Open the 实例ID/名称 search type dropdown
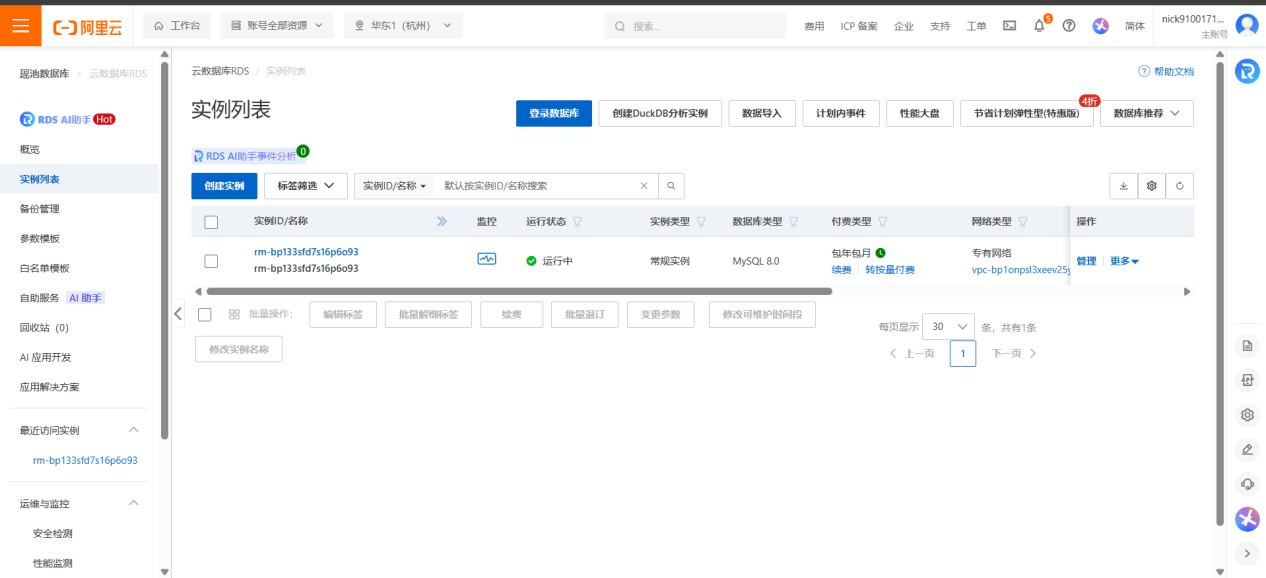 click(394, 186)
